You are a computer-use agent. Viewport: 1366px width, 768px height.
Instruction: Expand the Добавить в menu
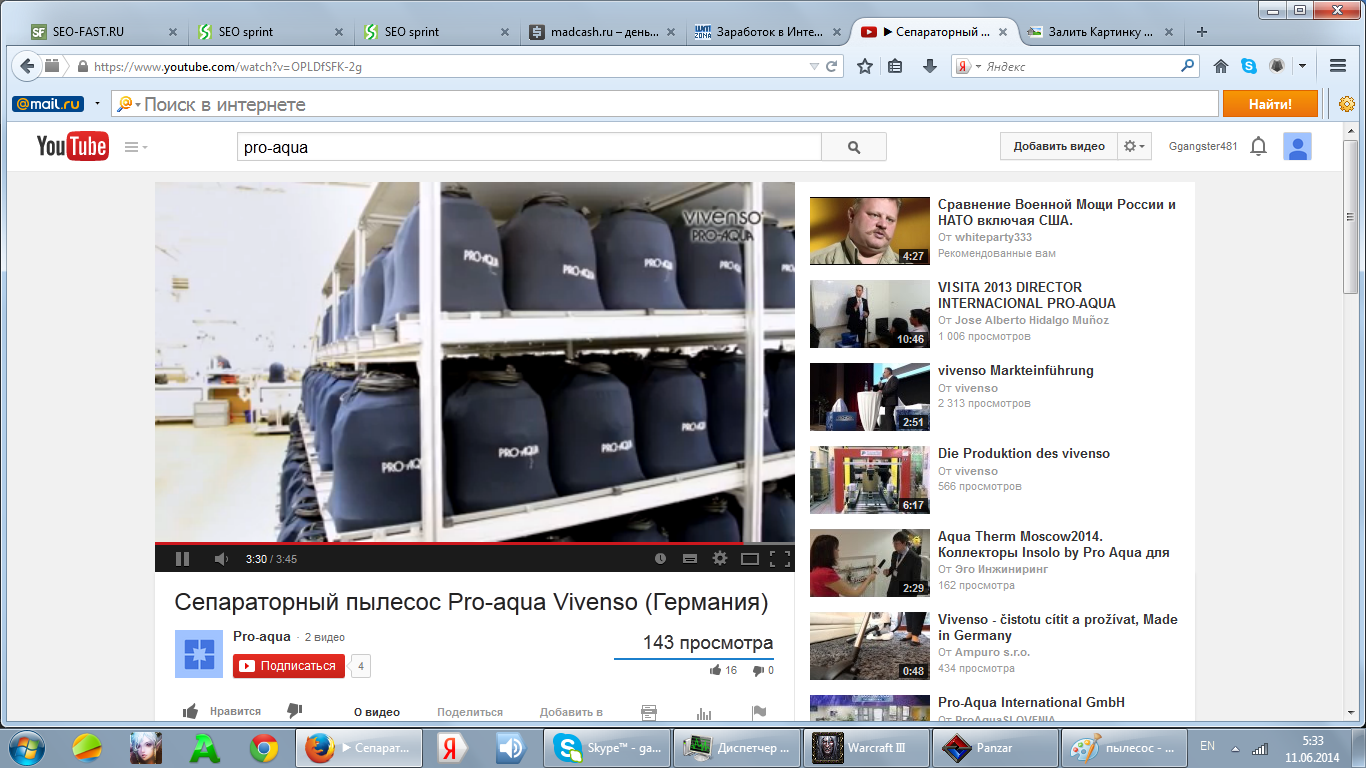tap(571, 713)
